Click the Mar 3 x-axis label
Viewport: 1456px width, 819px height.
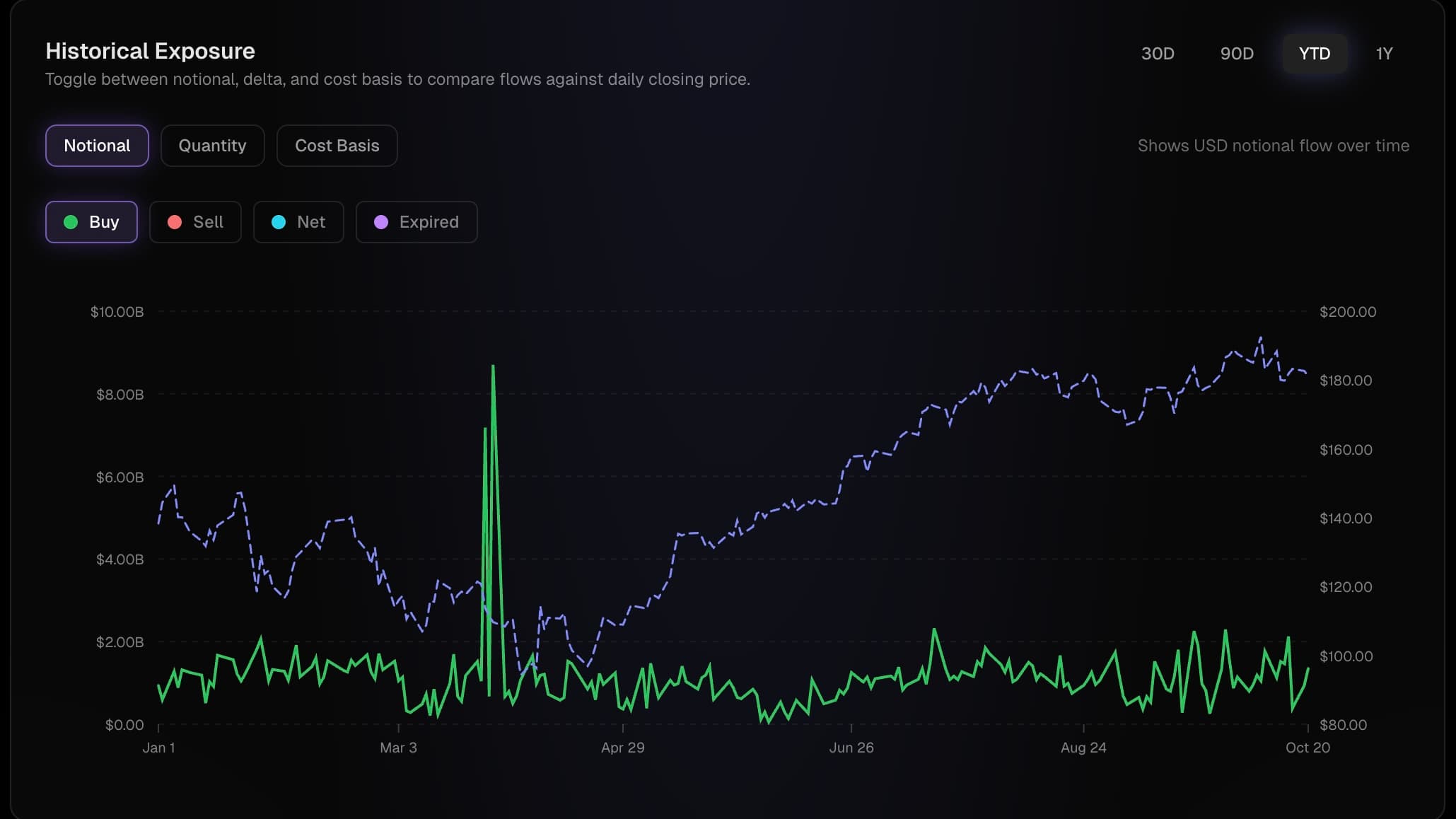point(398,748)
